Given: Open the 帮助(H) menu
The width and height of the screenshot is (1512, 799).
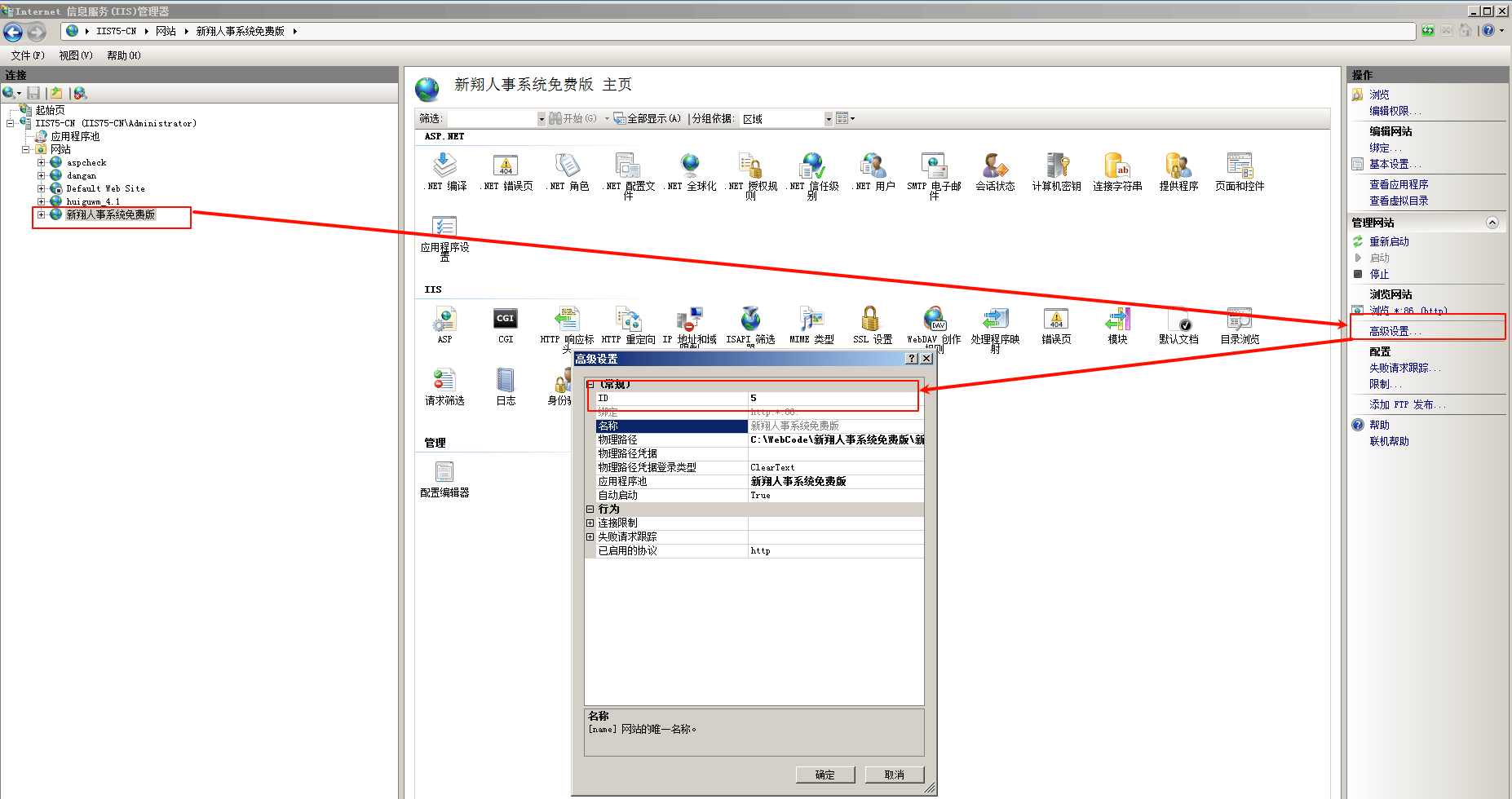Looking at the screenshot, I should (124, 55).
